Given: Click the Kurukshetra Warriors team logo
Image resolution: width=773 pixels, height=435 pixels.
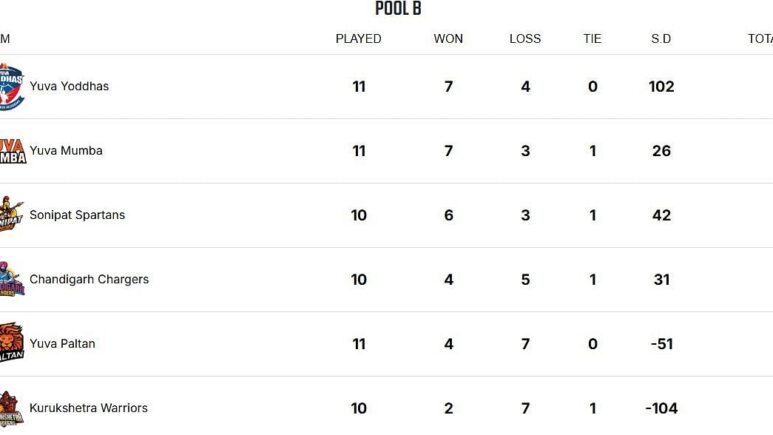Looking at the screenshot, I should 12,408.
